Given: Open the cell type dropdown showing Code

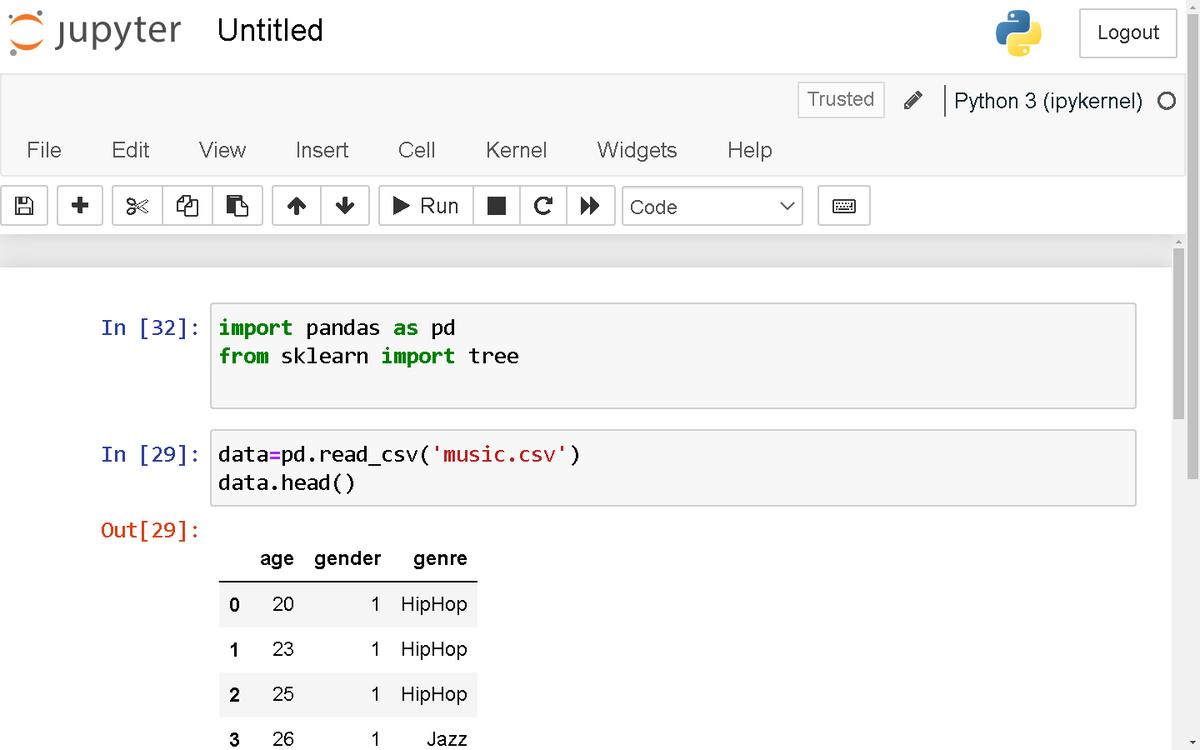Looking at the screenshot, I should pos(712,206).
